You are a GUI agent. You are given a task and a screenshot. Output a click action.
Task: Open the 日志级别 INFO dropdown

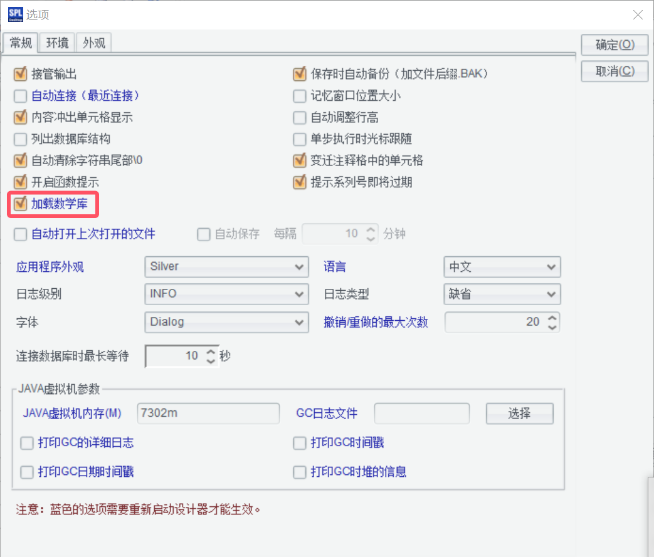coord(226,294)
